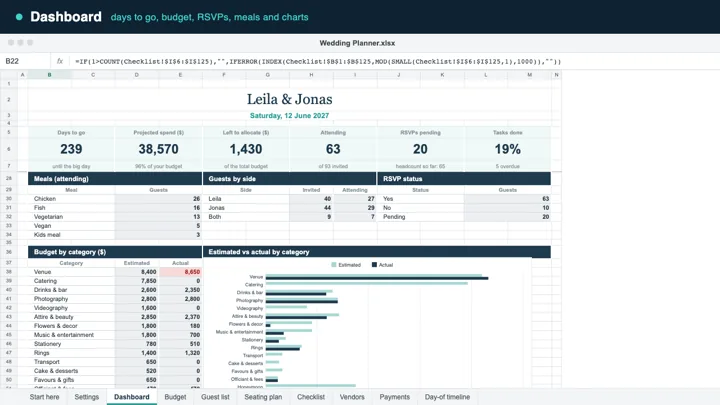
Task: Select row 38 header
Action: (x=9, y=272)
